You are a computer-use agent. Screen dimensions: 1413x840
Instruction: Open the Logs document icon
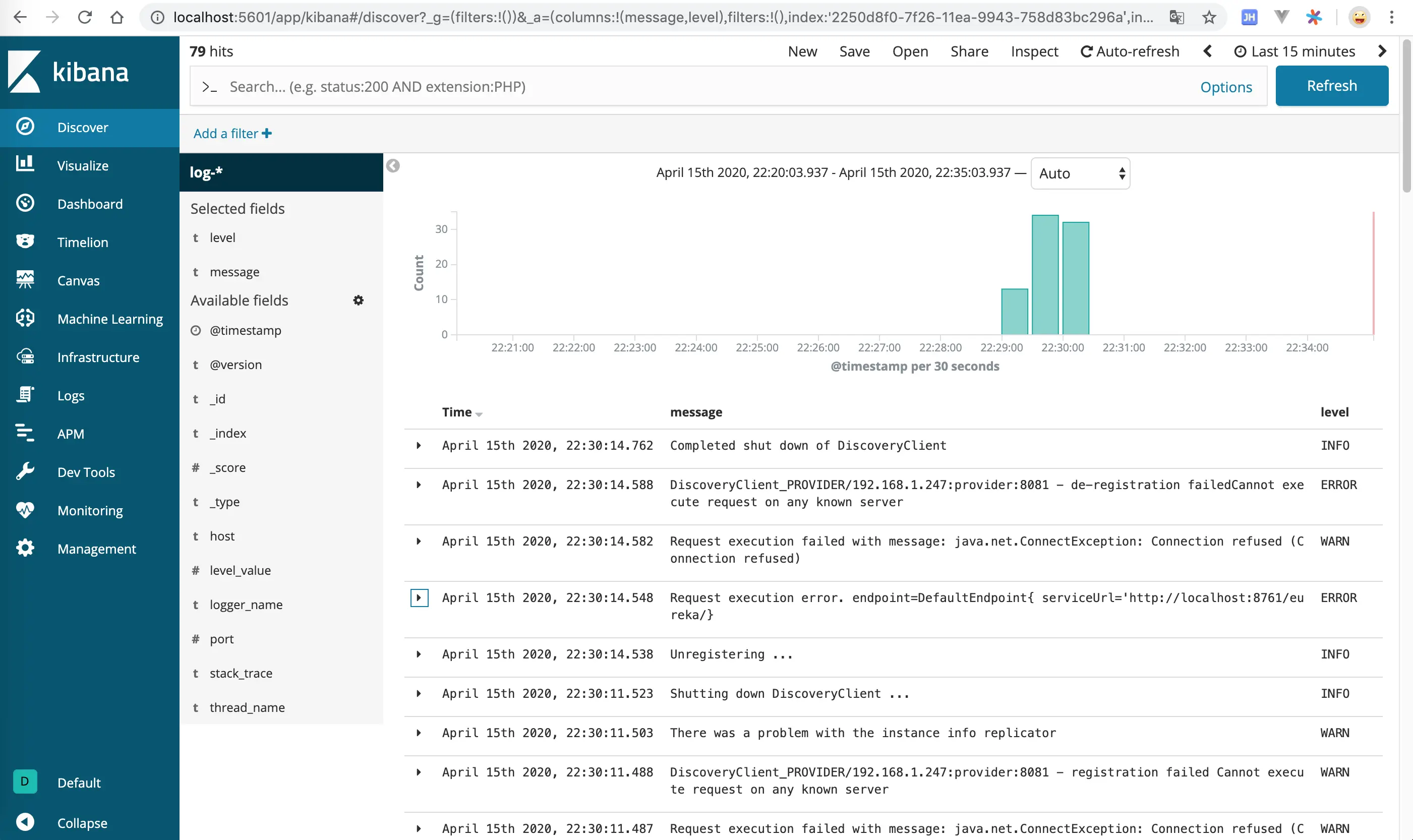tap(25, 395)
